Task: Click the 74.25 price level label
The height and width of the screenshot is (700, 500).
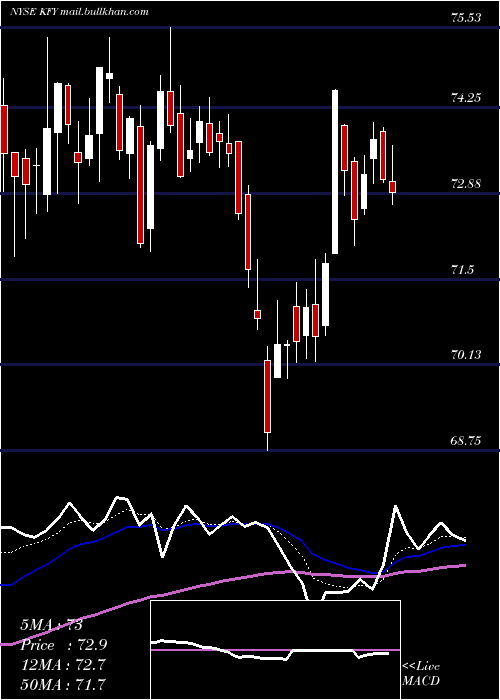Action: click(466, 98)
